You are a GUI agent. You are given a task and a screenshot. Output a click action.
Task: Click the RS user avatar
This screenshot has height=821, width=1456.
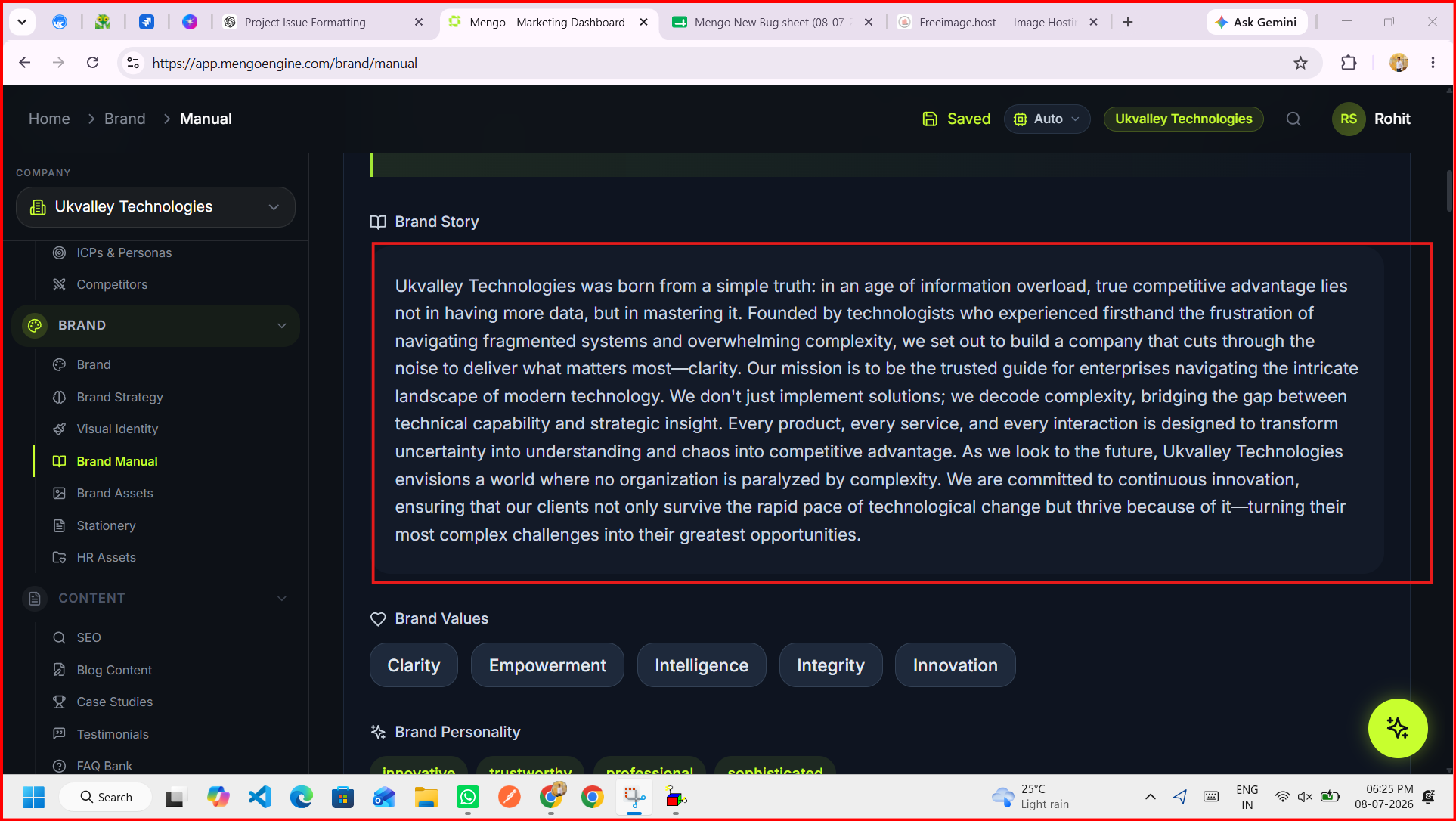click(x=1349, y=119)
